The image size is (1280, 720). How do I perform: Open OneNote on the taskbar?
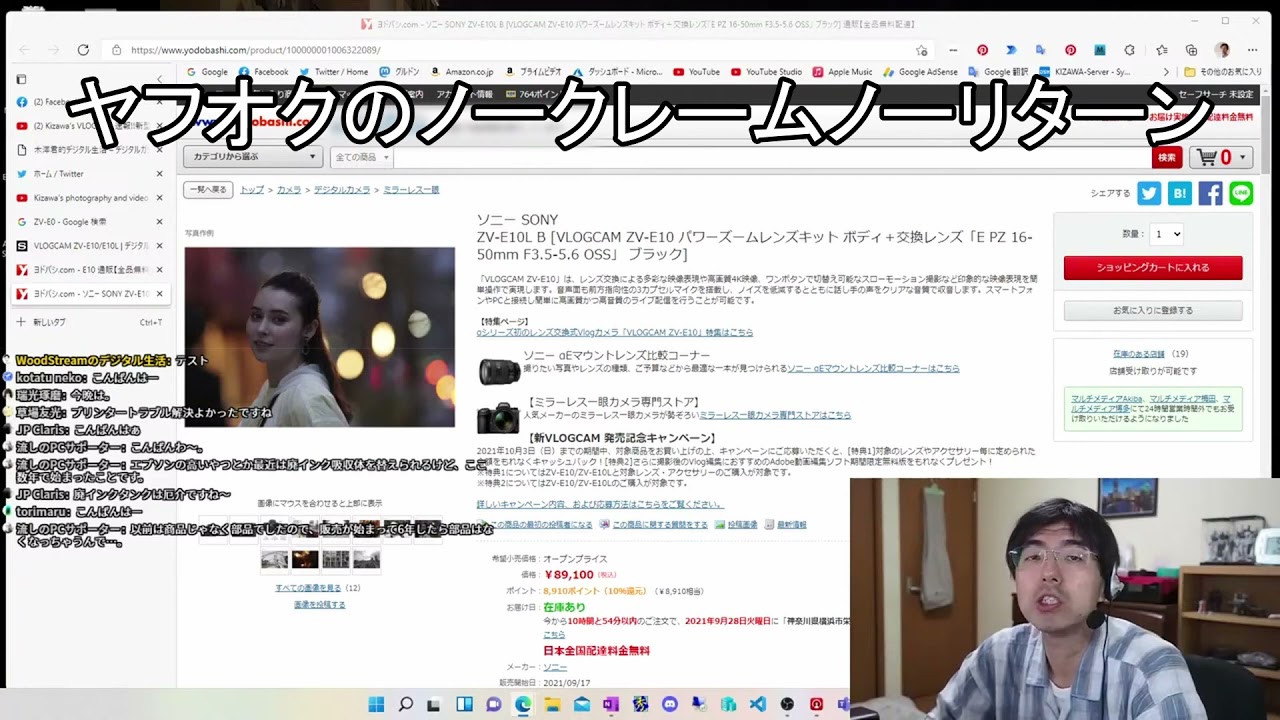tap(611, 705)
